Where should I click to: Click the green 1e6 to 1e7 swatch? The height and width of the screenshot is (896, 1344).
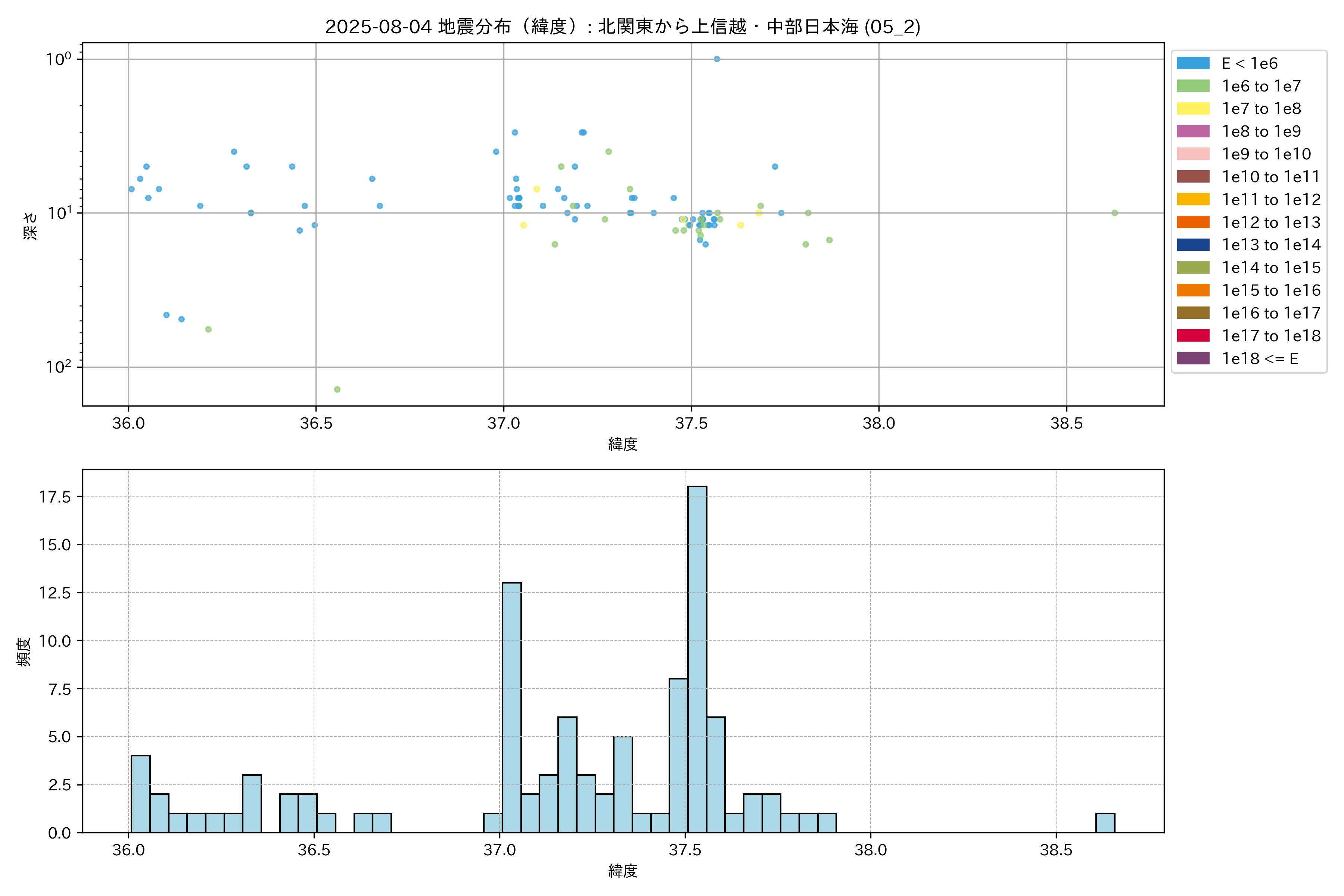[1192, 86]
